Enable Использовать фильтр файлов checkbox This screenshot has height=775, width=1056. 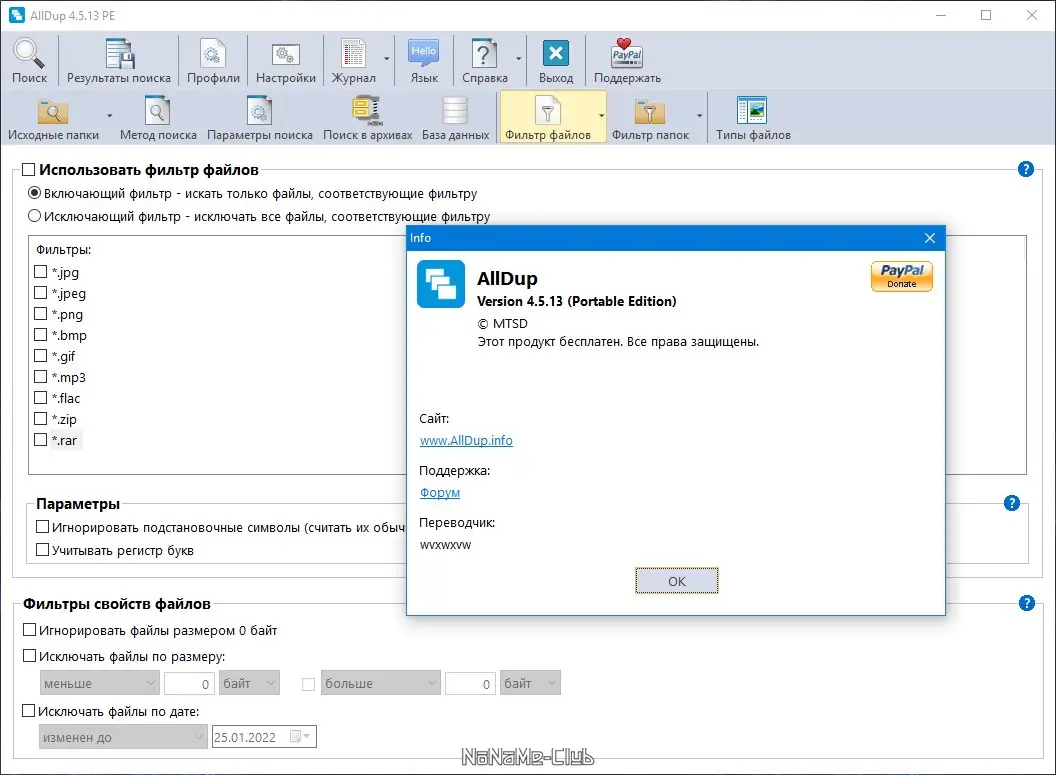(x=28, y=169)
